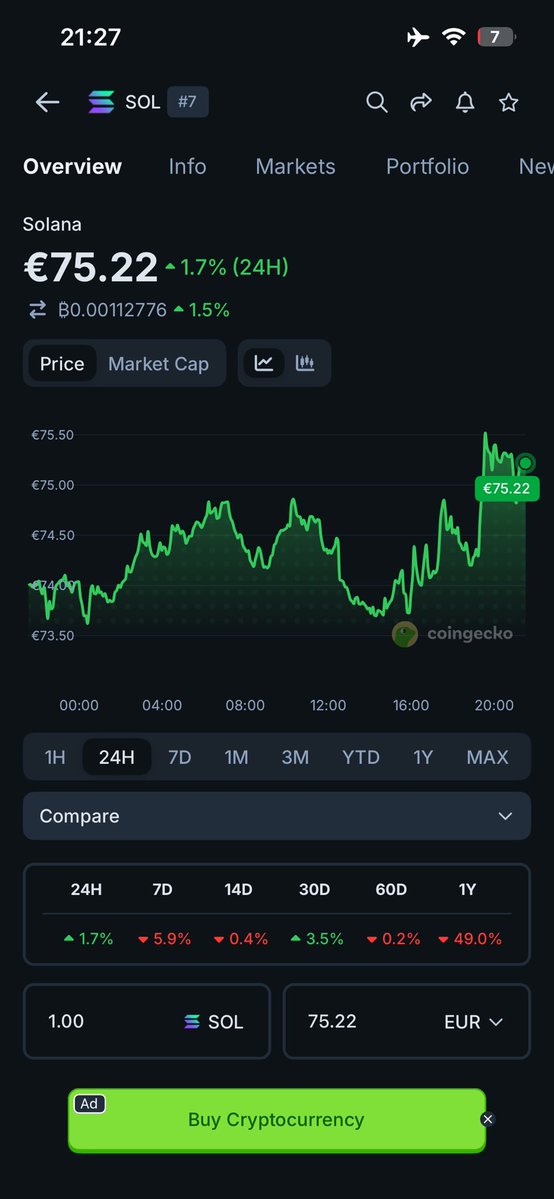Tap the 24H 1.7% table value
The height and width of the screenshot is (1199, 554).
click(88, 939)
